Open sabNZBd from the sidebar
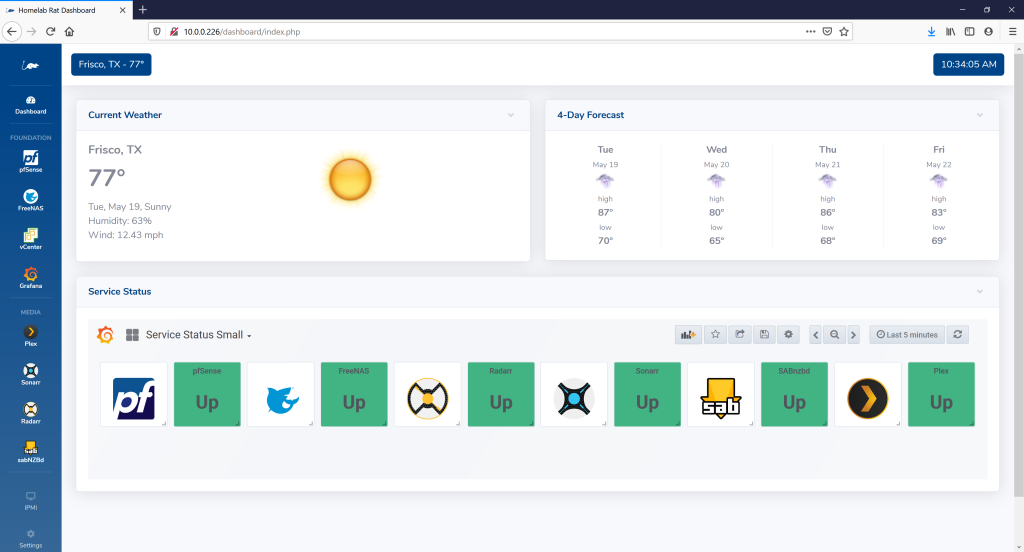Viewport: 1024px width, 552px height. pyautogui.click(x=31, y=451)
